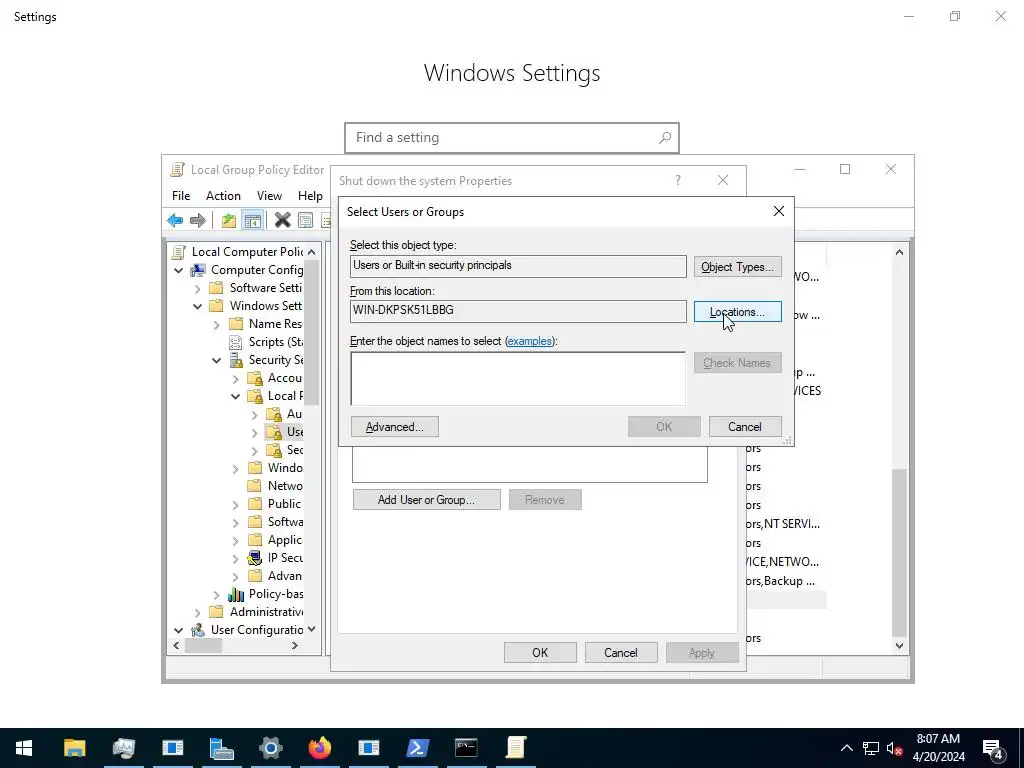Show hidden tray icons chevron
Viewport: 1024px width, 768px height.
(x=846, y=748)
